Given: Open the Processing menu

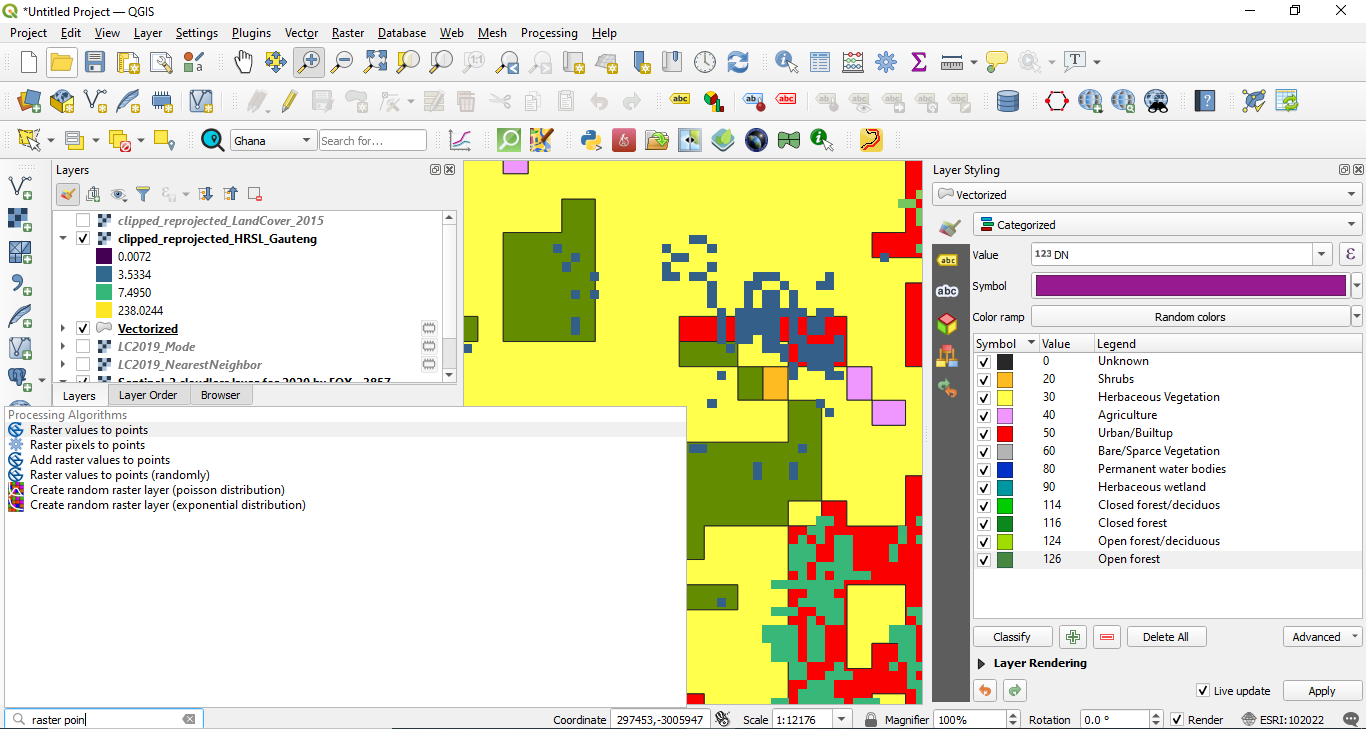Looking at the screenshot, I should tap(549, 33).
